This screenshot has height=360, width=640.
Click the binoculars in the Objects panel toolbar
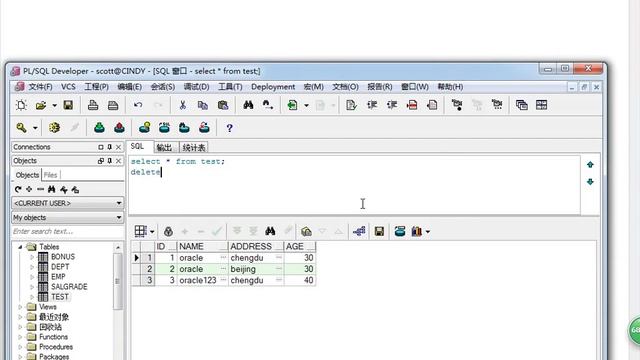(x=51, y=189)
